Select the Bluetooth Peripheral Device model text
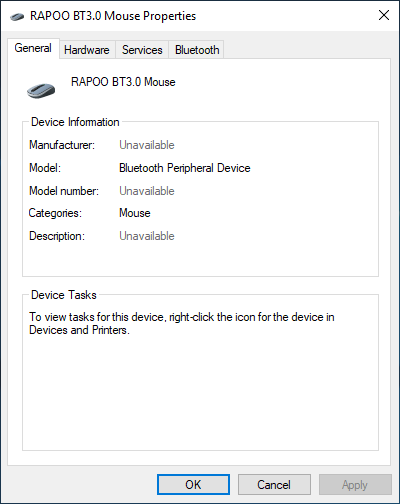Viewport: 400px width, 504px height. 185,168
